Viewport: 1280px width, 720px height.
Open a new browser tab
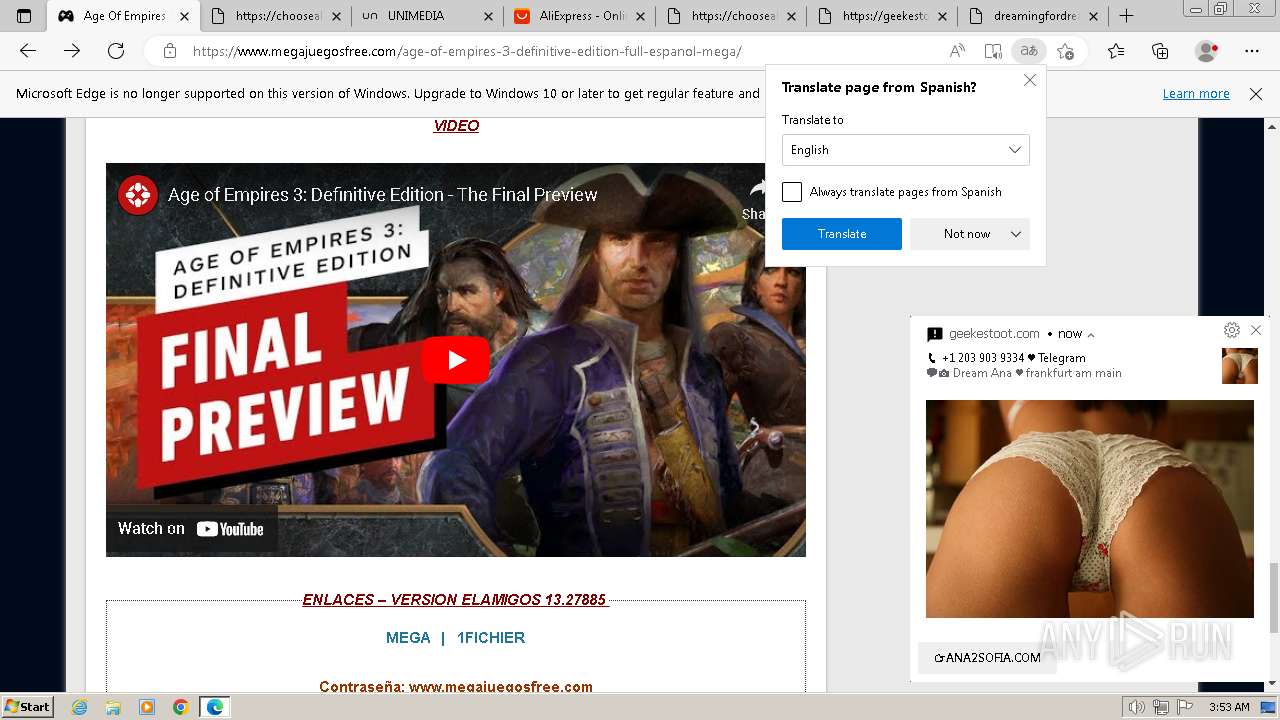coord(1126,16)
